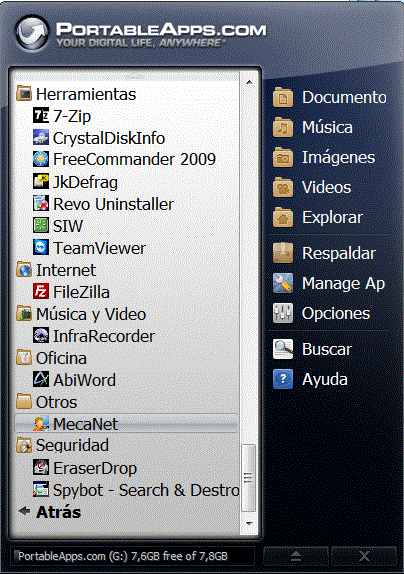Click the Documentos folder icon
404x574 pixels.
pos(283,97)
